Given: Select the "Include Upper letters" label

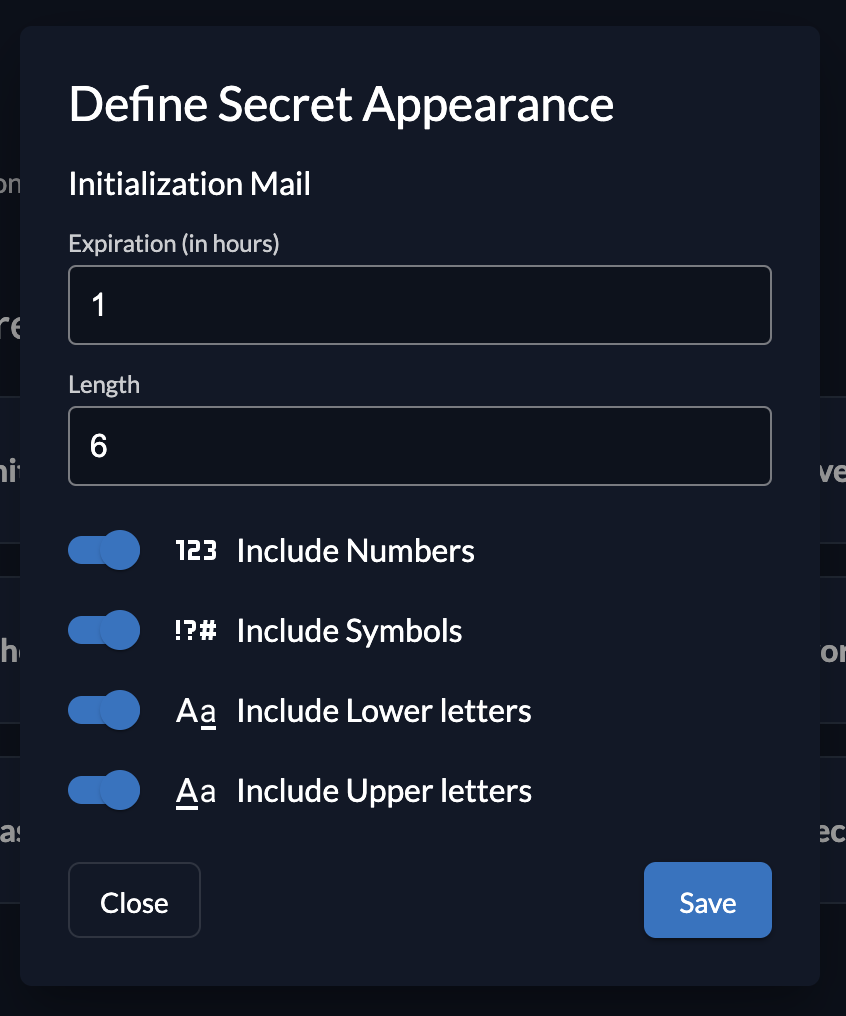Looking at the screenshot, I should click(384, 791).
